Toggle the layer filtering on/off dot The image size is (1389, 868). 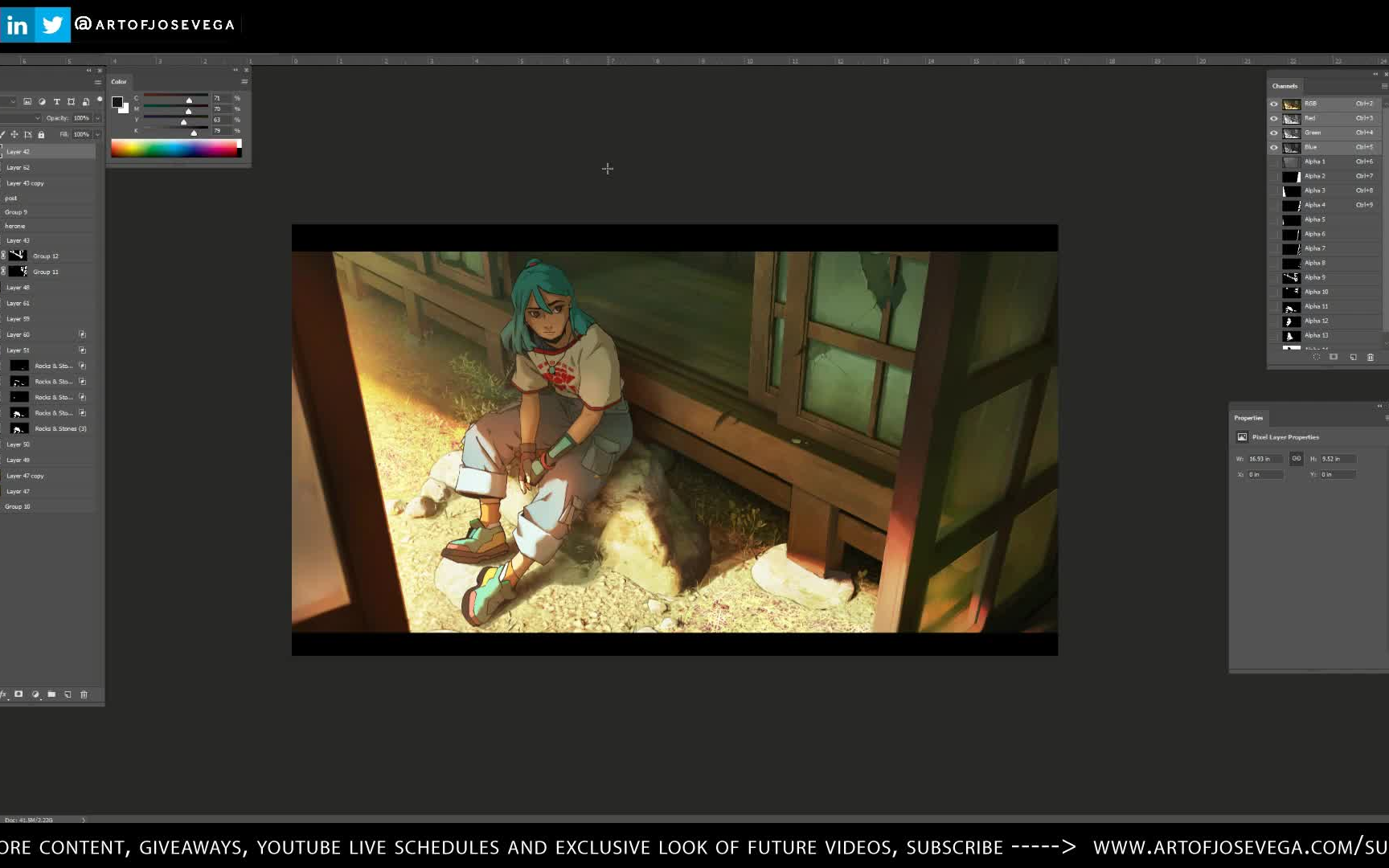(x=100, y=100)
